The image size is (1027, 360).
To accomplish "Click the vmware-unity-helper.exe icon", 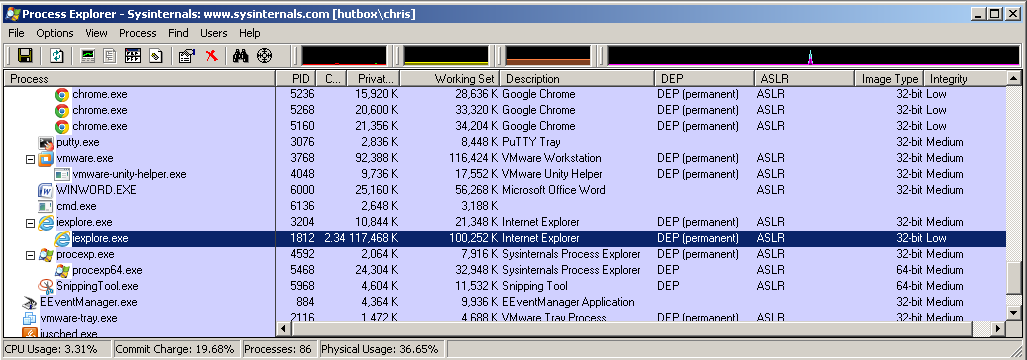I will coord(62,174).
